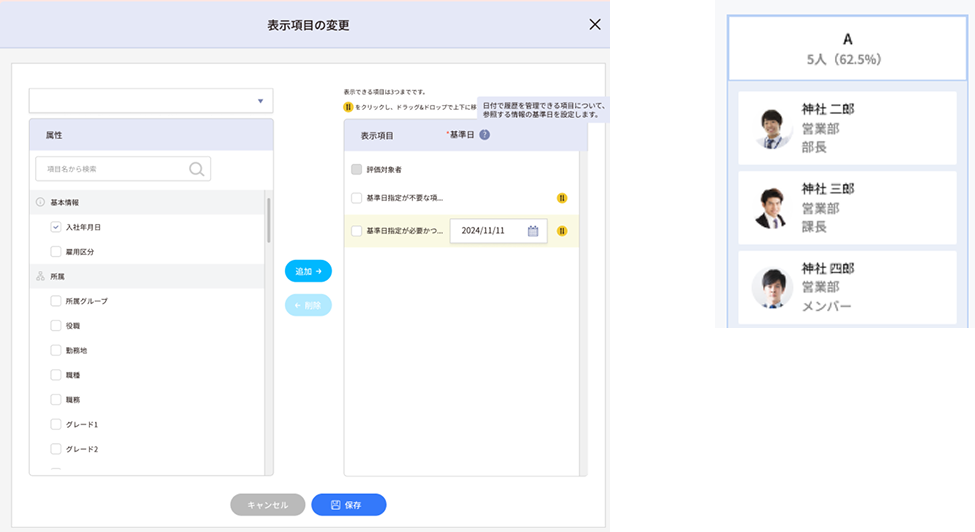Enable the 役職 checkbox
975x532 pixels.
coord(57,325)
